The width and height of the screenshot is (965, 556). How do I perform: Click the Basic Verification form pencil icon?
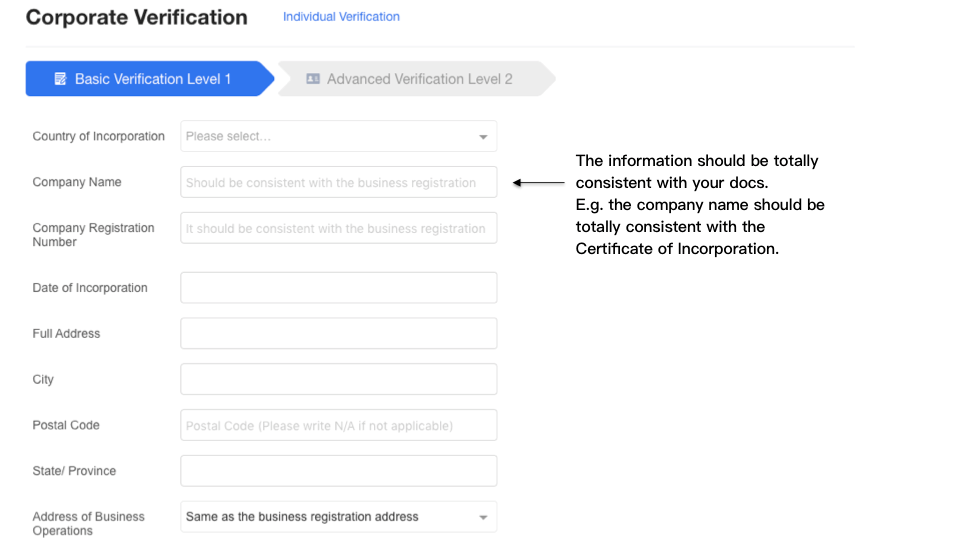(60, 79)
